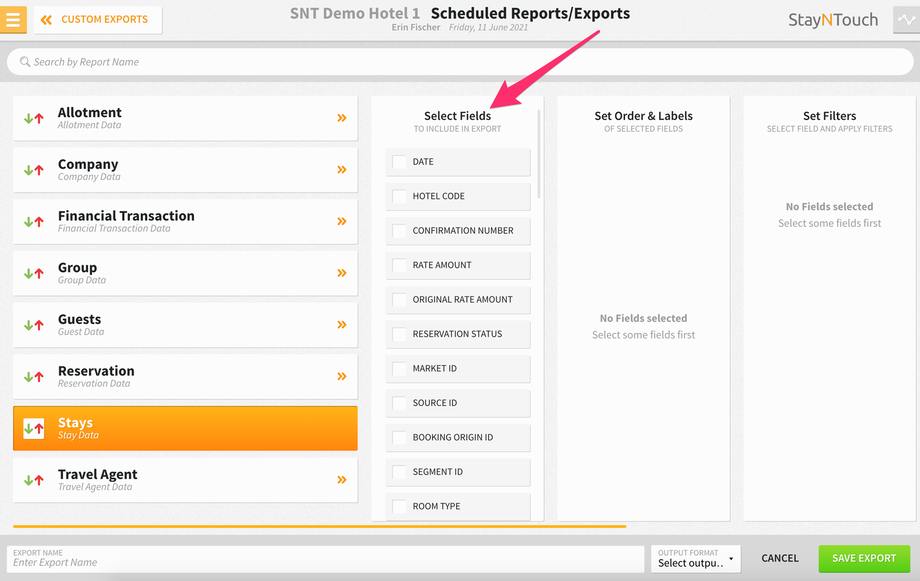
Task: Click the Guests up-down arrows icon
Action: click(x=33, y=325)
